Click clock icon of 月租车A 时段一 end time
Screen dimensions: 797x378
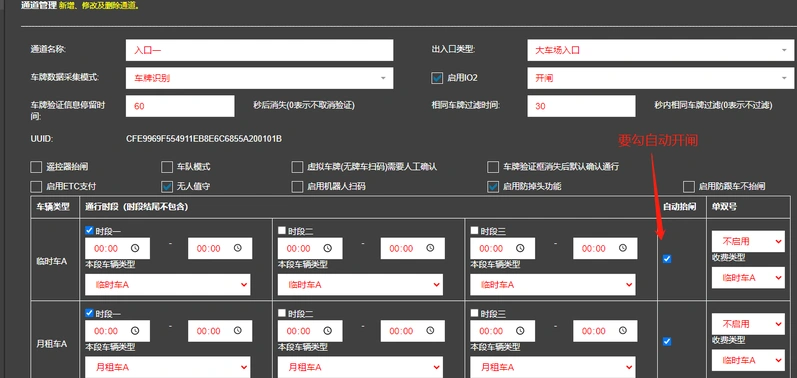[x=238, y=331]
